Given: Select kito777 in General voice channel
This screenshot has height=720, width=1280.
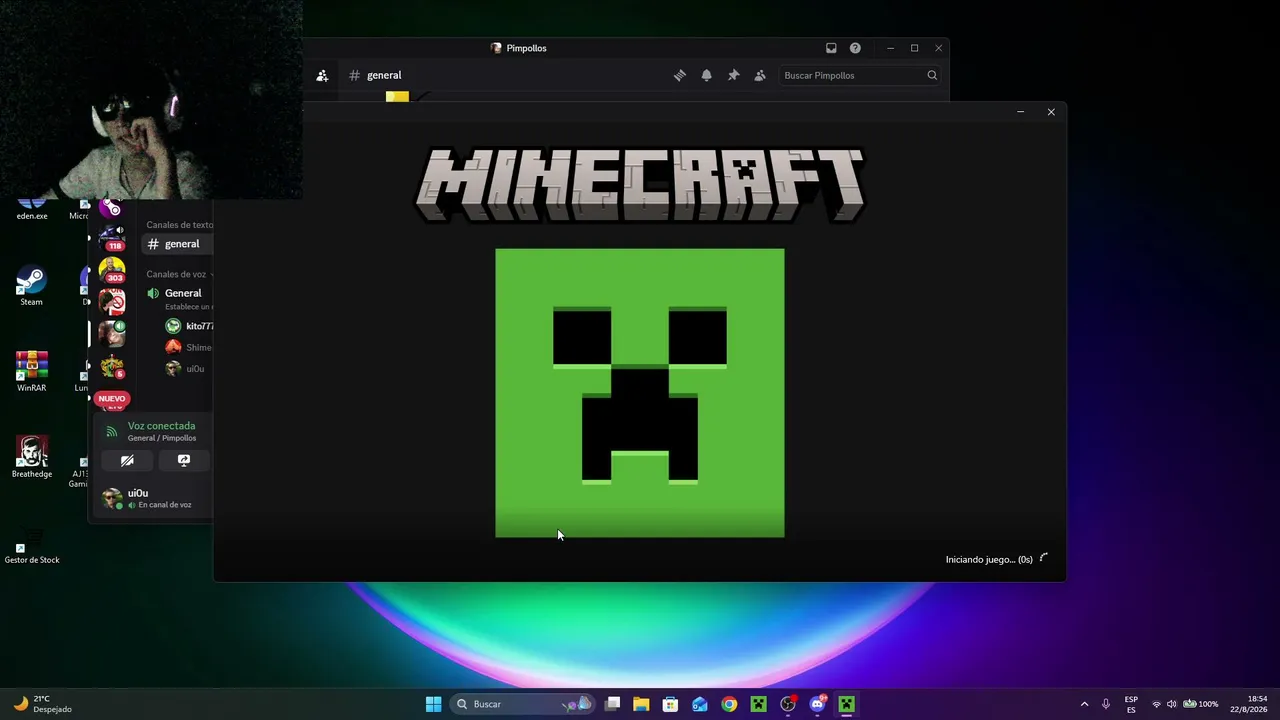Looking at the screenshot, I should [189, 326].
